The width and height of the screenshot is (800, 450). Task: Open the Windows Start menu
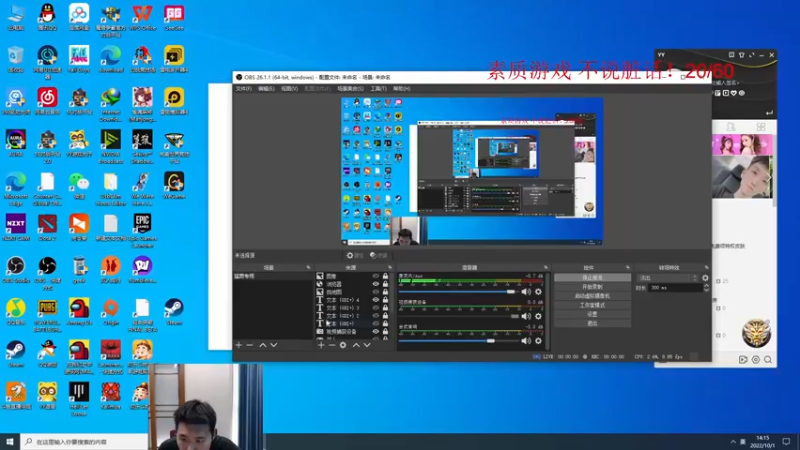10,442
